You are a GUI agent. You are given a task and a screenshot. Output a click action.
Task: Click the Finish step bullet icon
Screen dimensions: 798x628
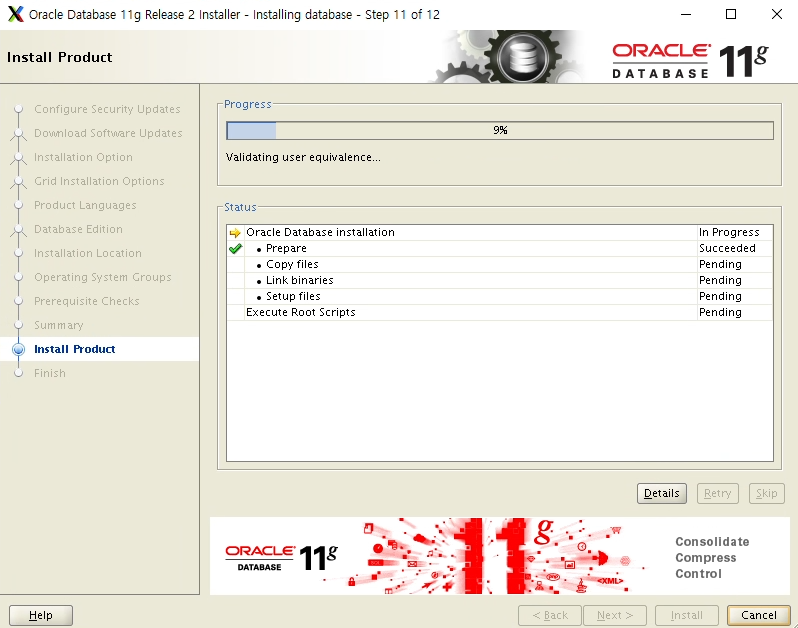(x=18, y=373)
